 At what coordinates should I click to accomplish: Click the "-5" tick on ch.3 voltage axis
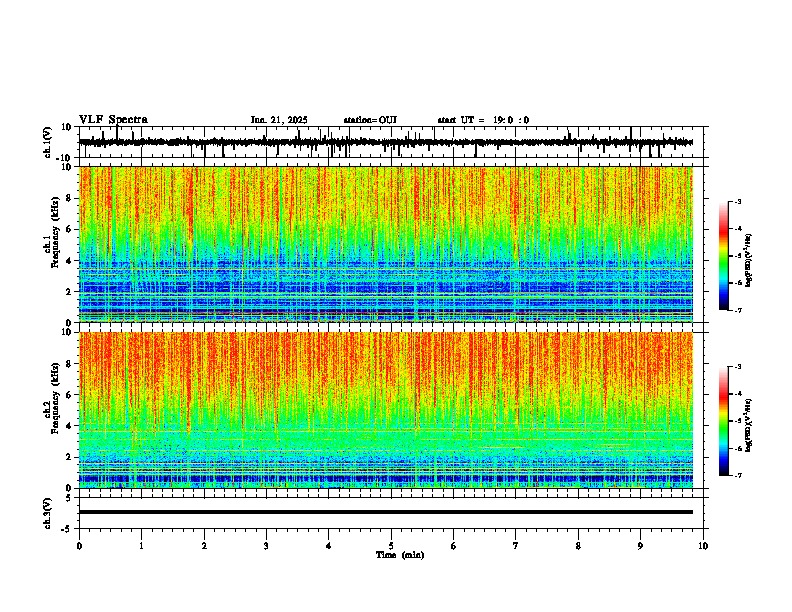(67, 529)
